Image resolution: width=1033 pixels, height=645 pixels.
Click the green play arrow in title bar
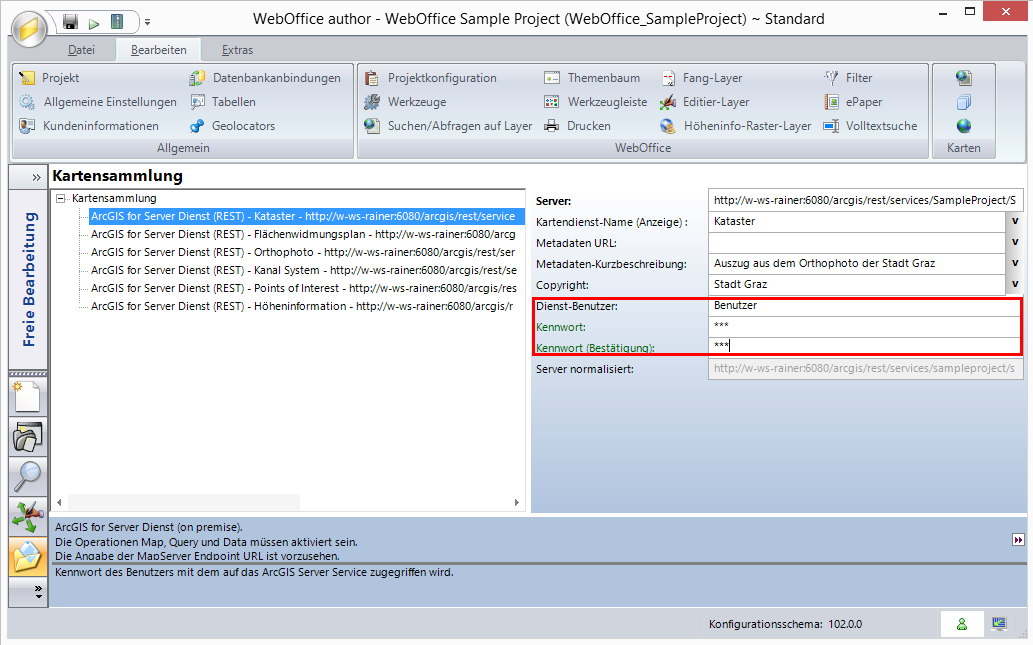(94, 22)
